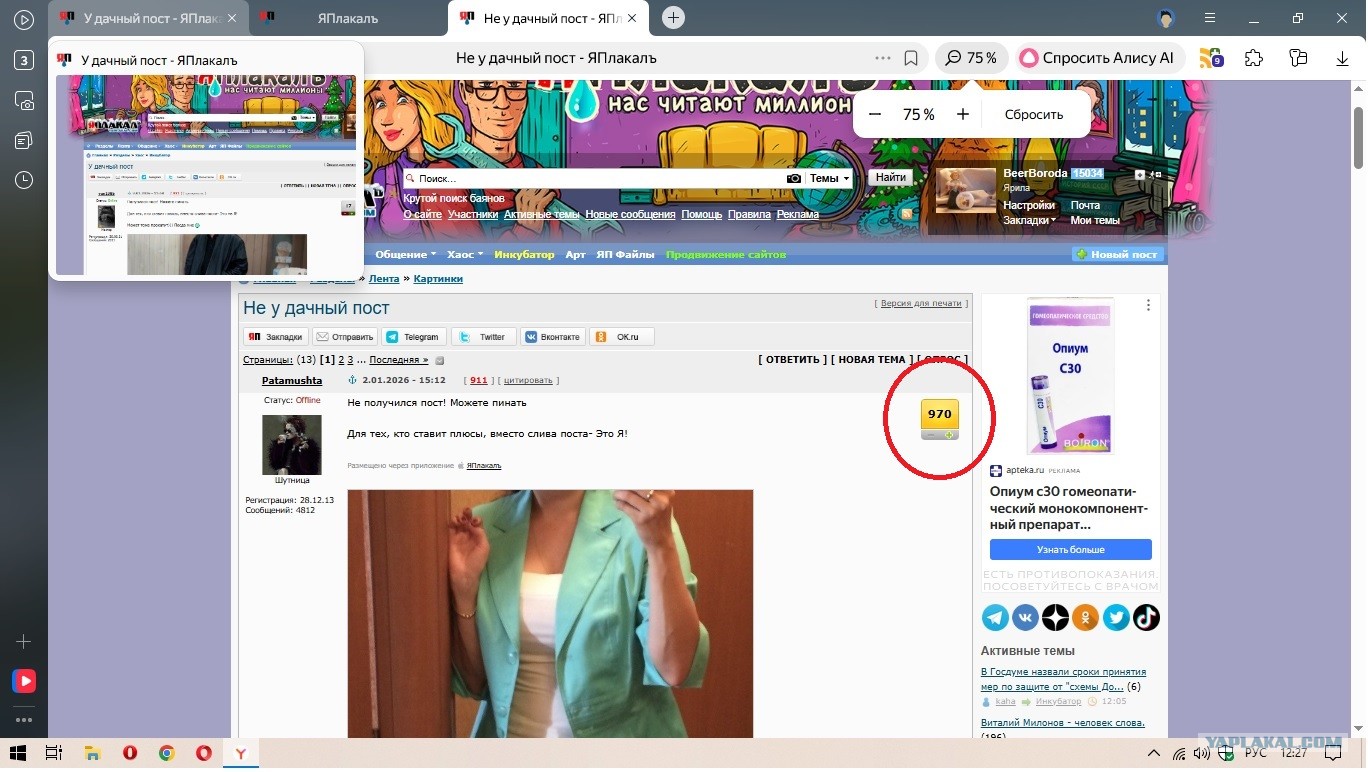The image size is (1368, 772).
Task: Open the post permalink anchor icon
Action: tap(352, 380)
